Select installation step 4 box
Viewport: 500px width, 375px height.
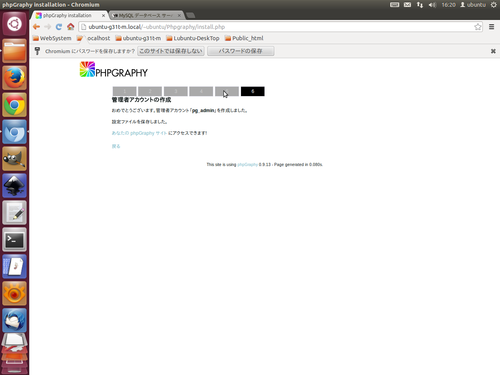tap(201, 91)
